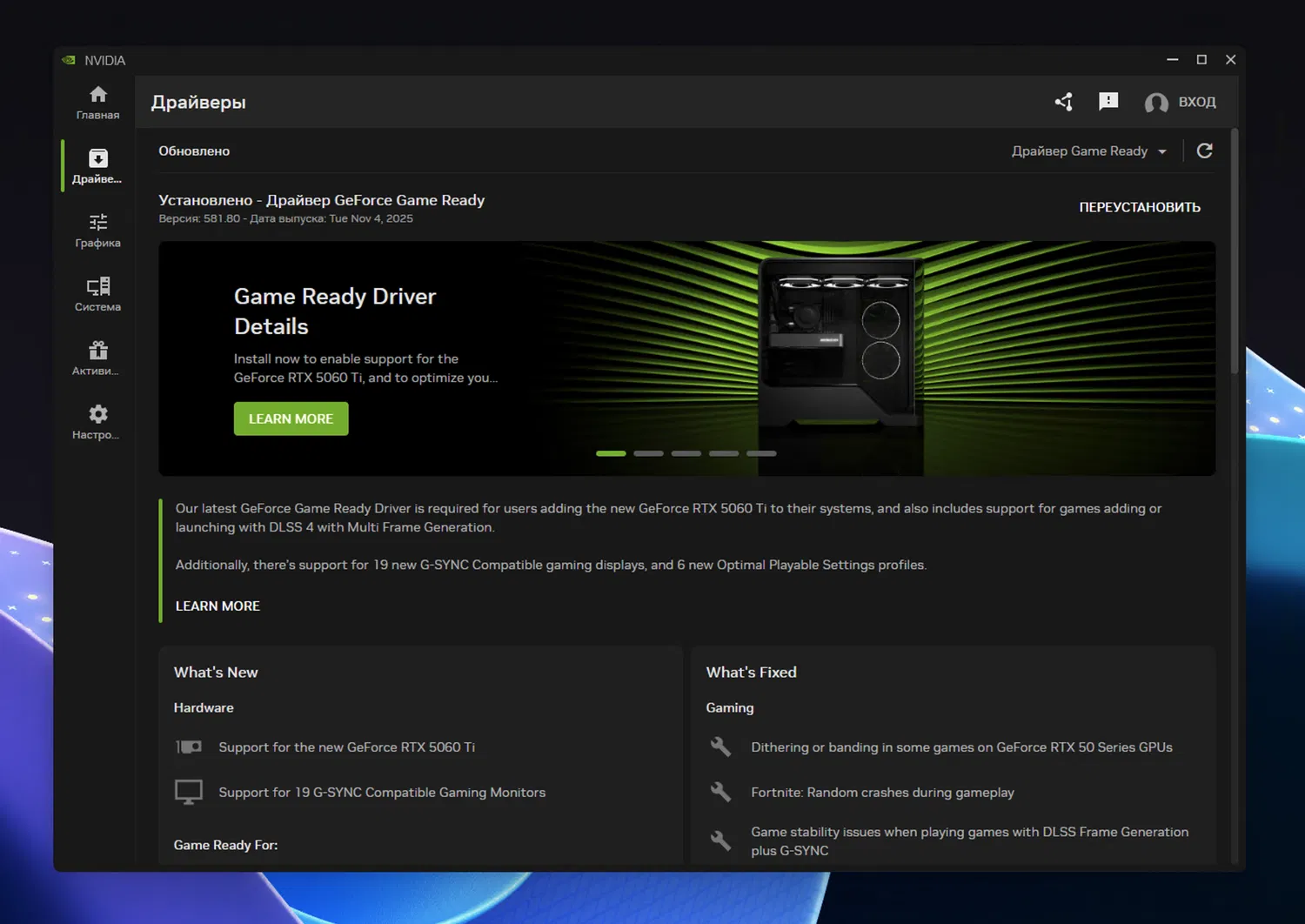Screen dimensions: 1305x924
Task: Click the wrench icon beside Fortnite fix
Action: pyautogui.click(x=720, y=792)
